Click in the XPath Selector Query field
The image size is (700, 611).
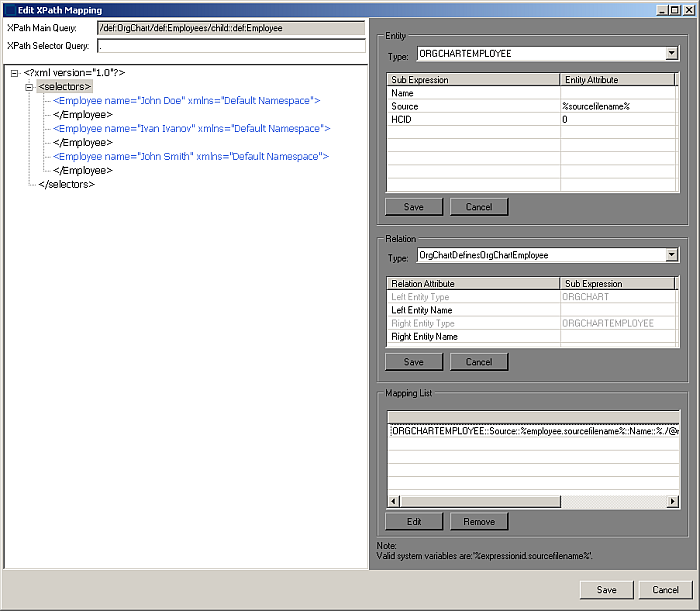click(230, 46)
